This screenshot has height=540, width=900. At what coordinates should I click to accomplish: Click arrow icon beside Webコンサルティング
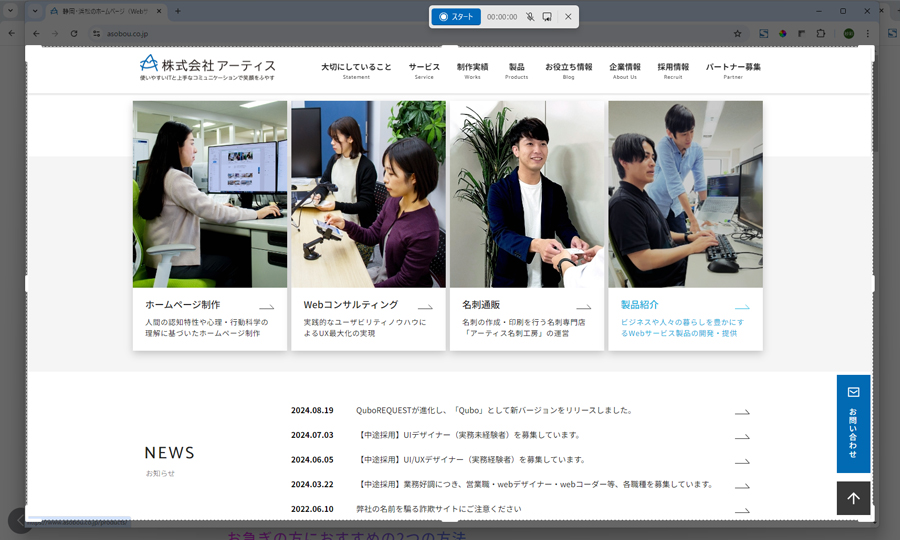pyautogui.click(x=425, y=307)
